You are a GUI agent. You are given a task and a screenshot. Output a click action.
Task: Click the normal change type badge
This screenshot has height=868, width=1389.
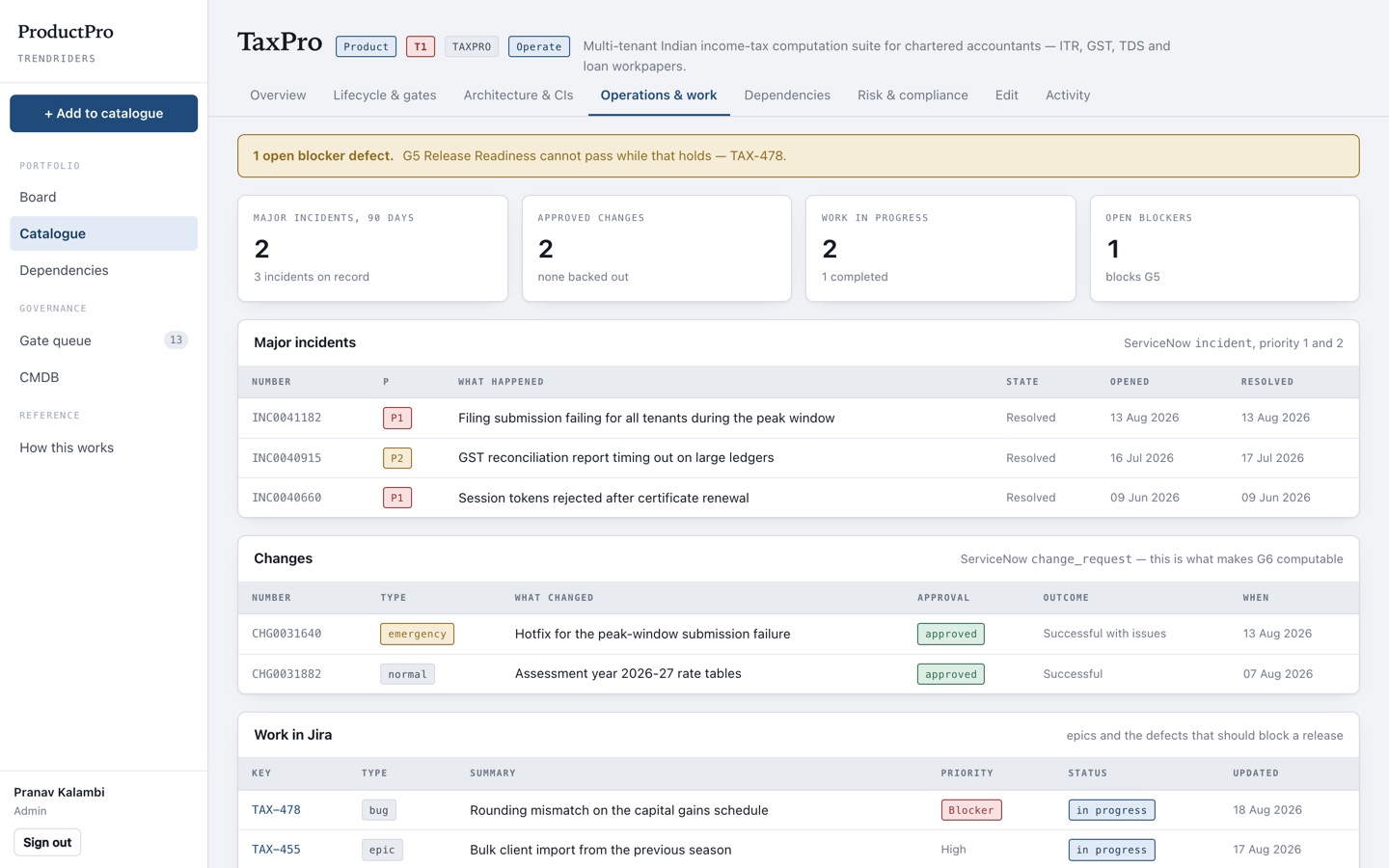[407, 674]
